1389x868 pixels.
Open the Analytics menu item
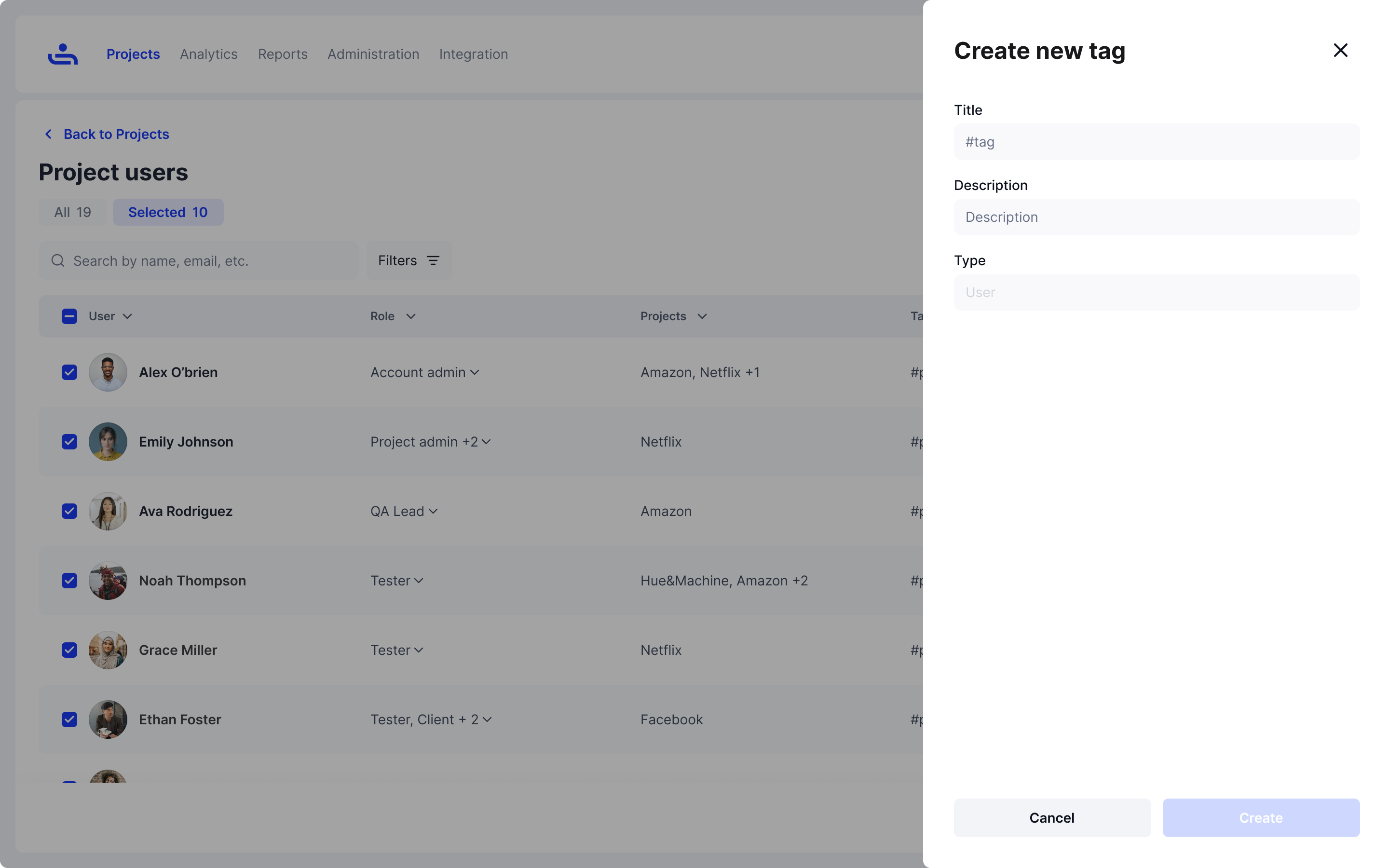click(x=208, y=54)
